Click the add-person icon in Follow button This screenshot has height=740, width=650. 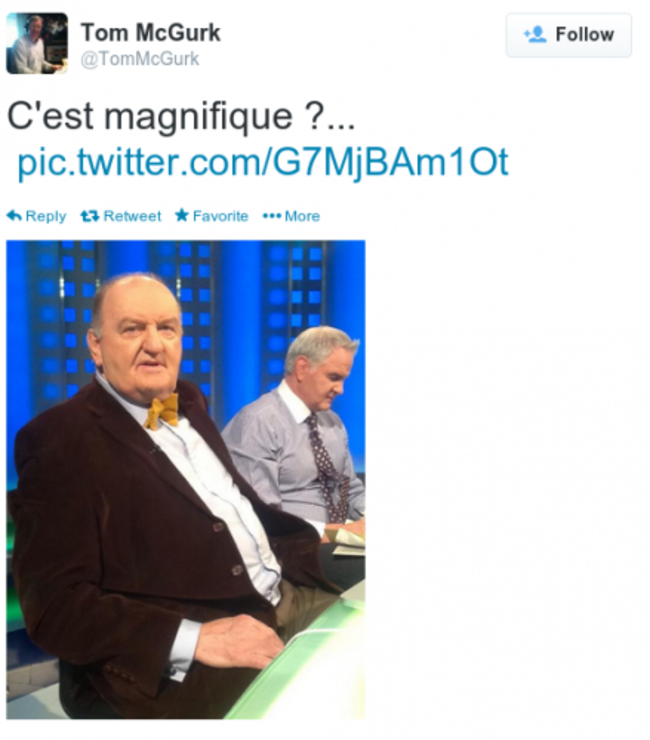[x=535, y=34]
